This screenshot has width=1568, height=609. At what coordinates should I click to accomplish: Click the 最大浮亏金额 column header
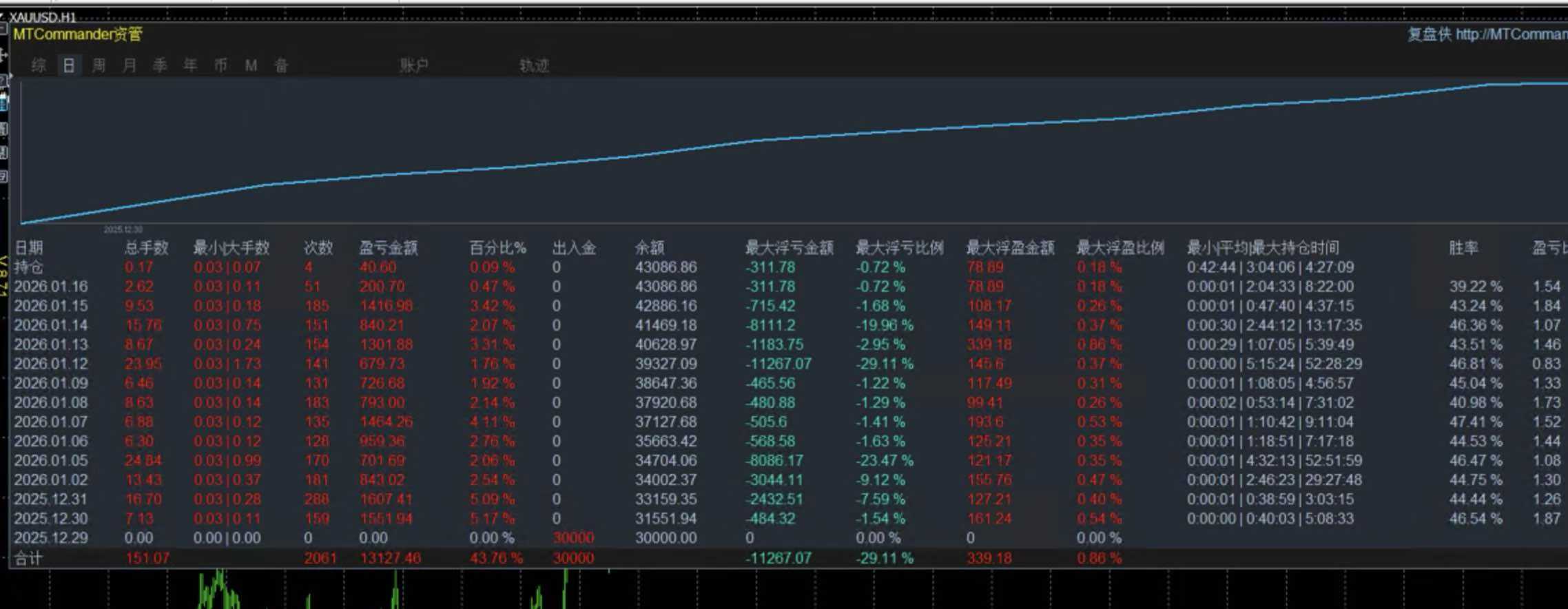pyautogui.click(x=790, y=248)
